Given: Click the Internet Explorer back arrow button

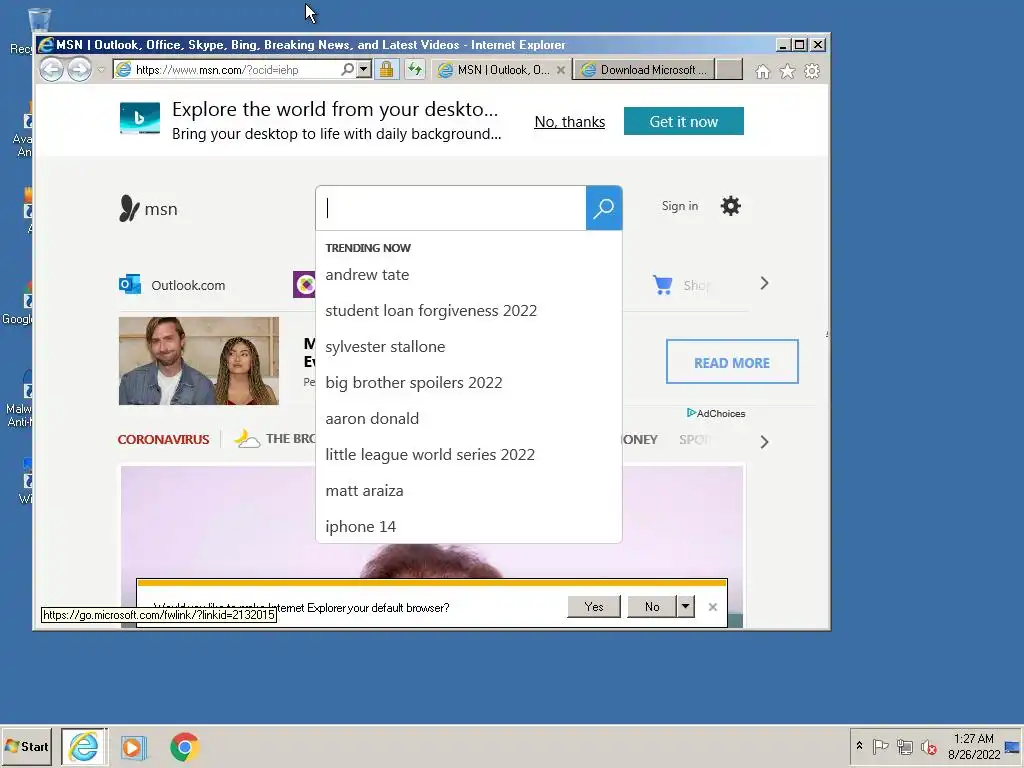Looking at the screenshot, I should (52, 69).
